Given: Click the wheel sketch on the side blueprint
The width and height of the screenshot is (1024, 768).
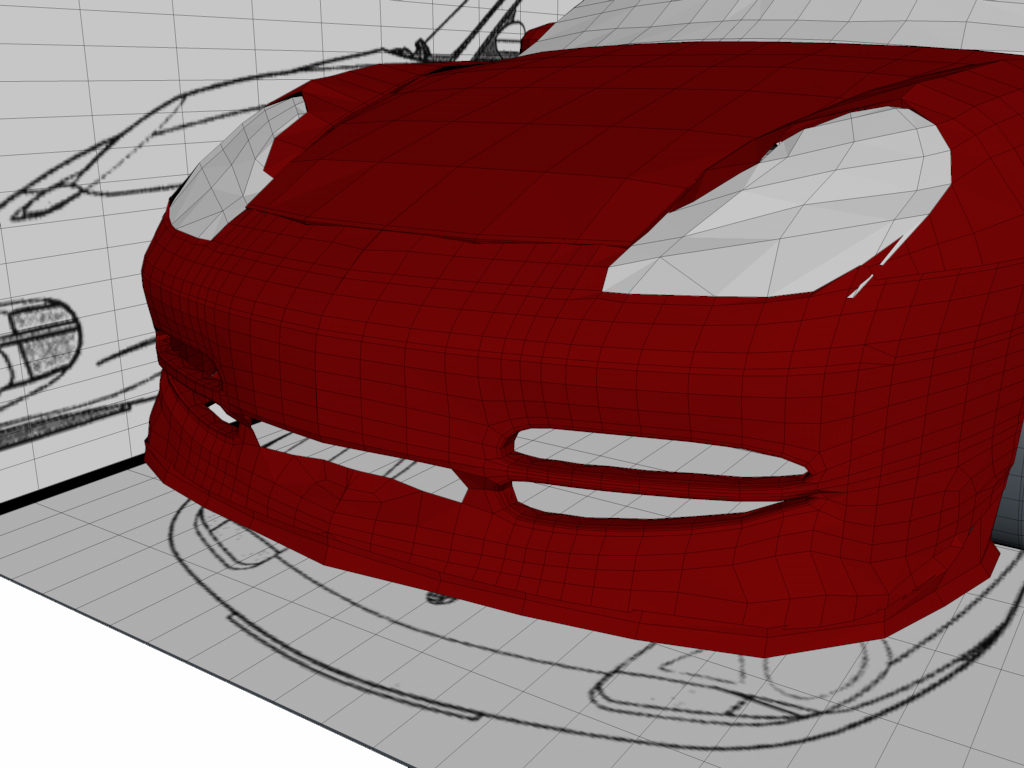Looking at the screenshot, I should pyautogui.click(x=39, y=340).
